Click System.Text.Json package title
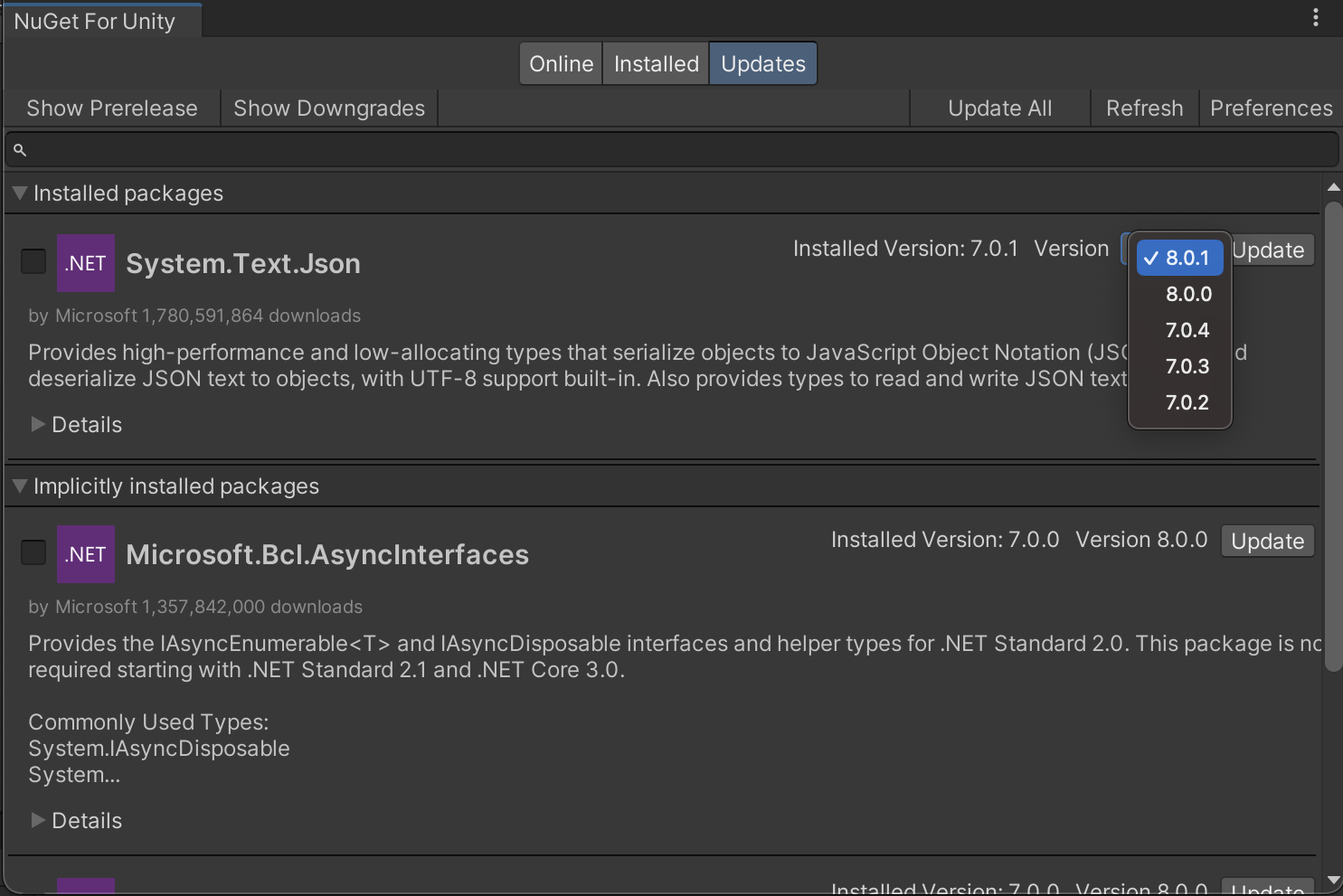This screenshot has height=896, width=1343. click(x=243, y=263)
